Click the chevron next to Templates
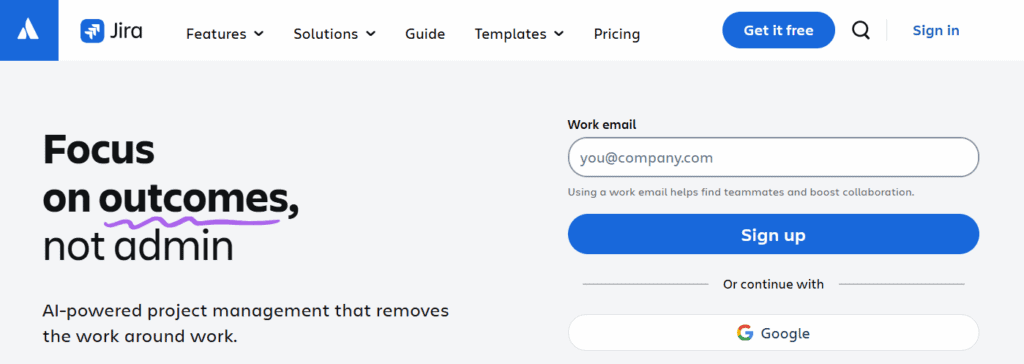 [559, 33]
